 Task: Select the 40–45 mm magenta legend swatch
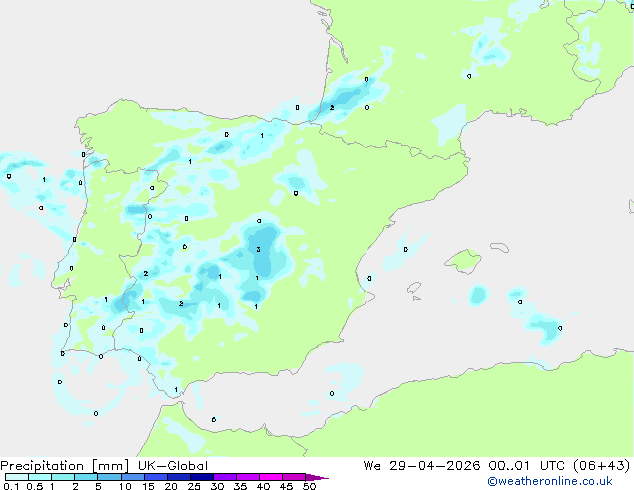[271, 477]
